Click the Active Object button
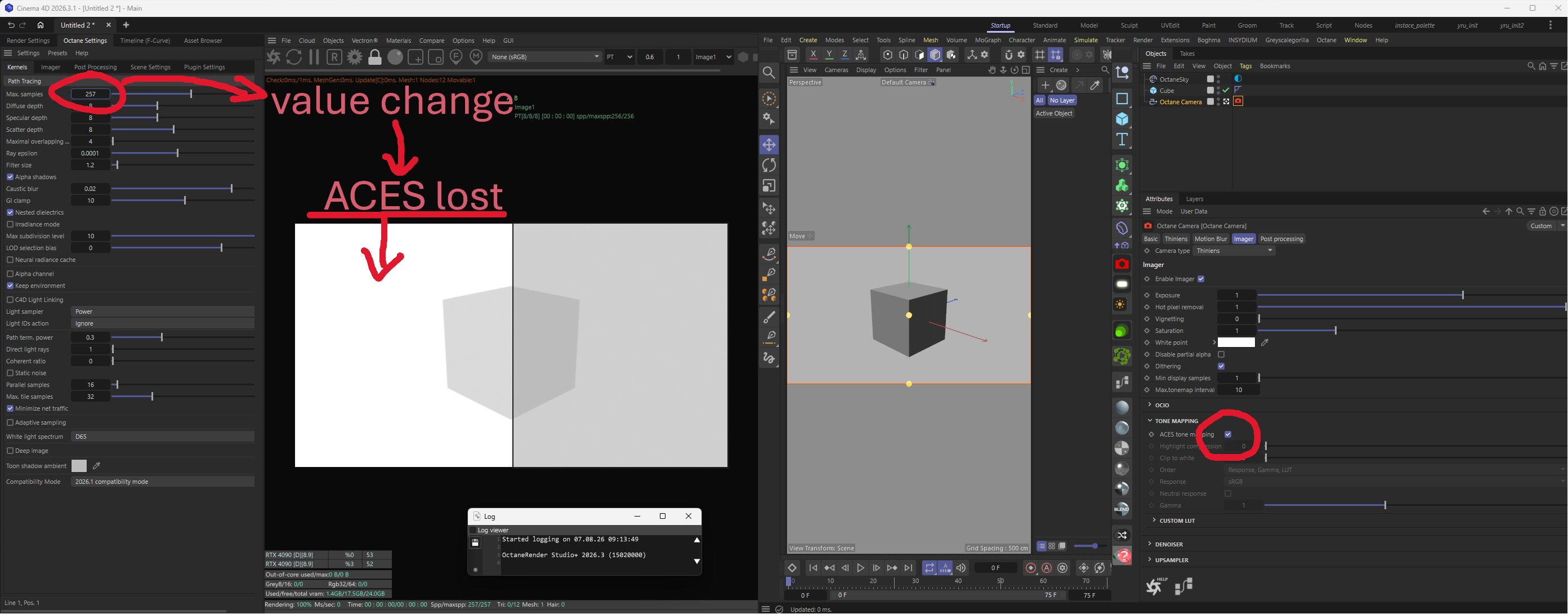Image resolution: width=1568 pixels, height=614 pixels. (1055, 113)
